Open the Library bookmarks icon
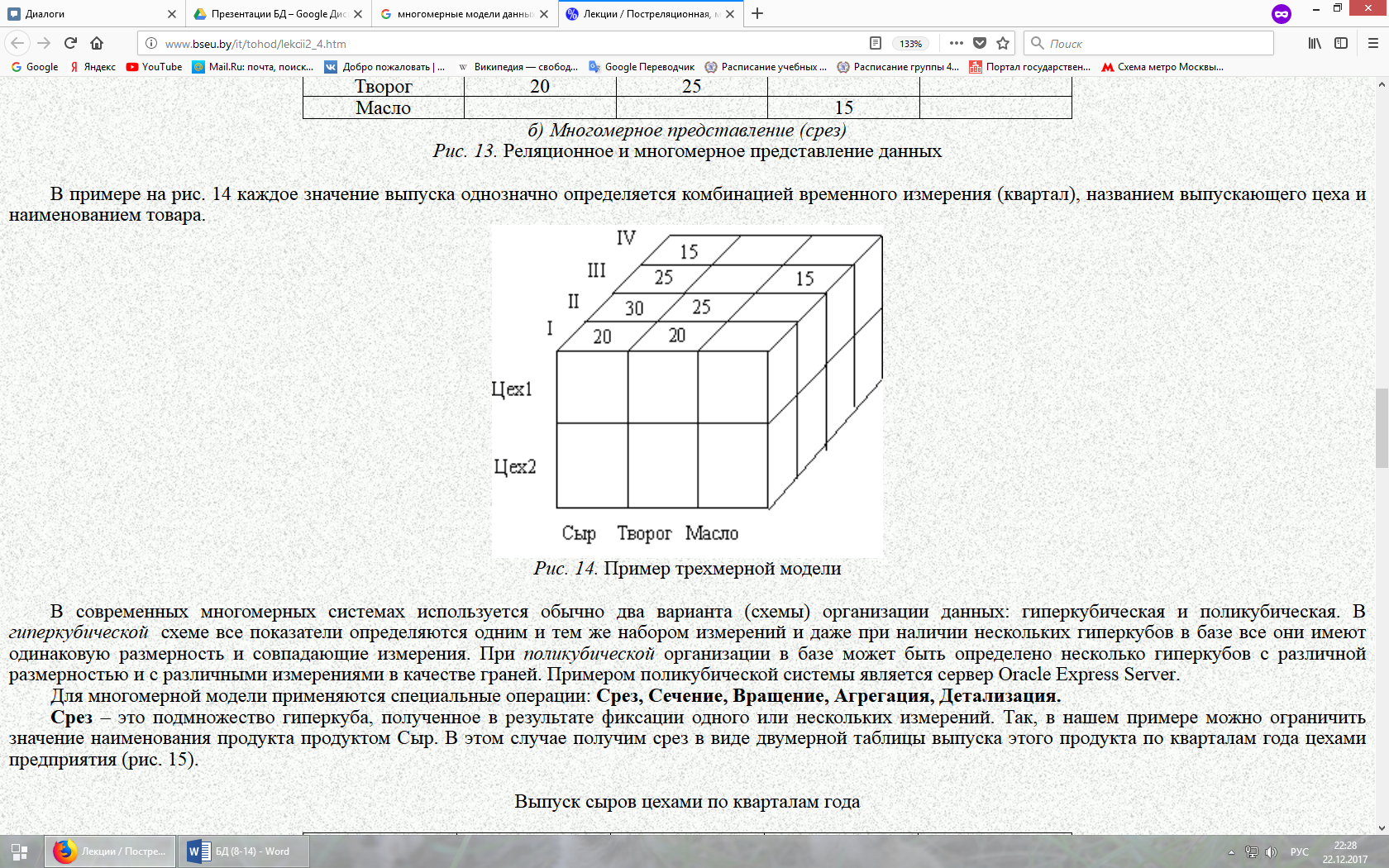Image resolution: width=1389 pixels, height=868 pixels. pos(1315,43)
